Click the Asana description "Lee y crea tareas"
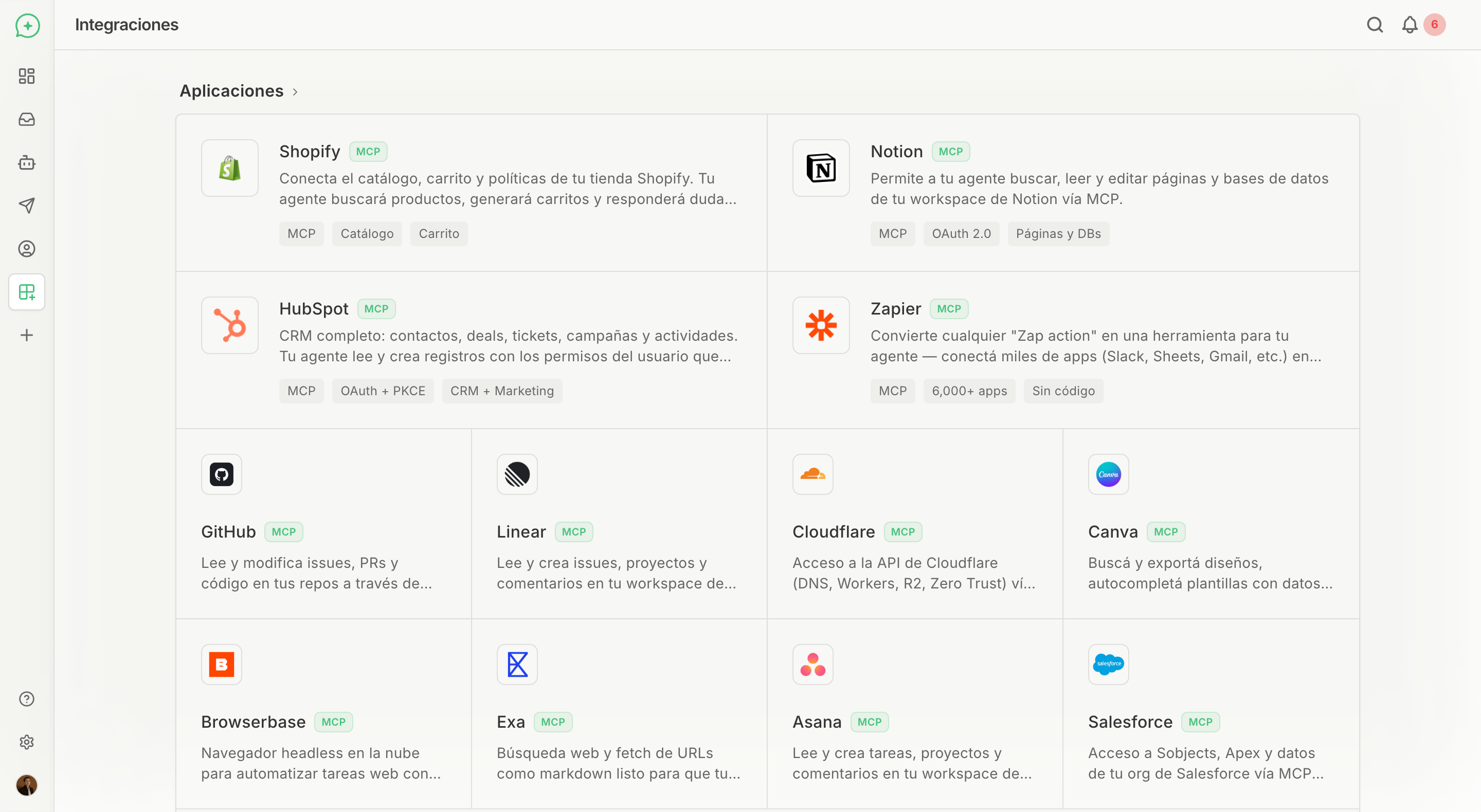Viewport: 1481px width, 812px height. (x=912, y=763)
